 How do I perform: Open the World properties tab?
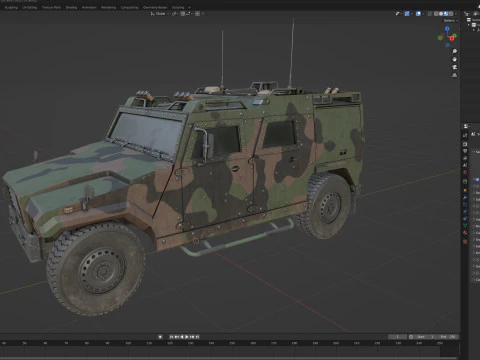point(465,171)
